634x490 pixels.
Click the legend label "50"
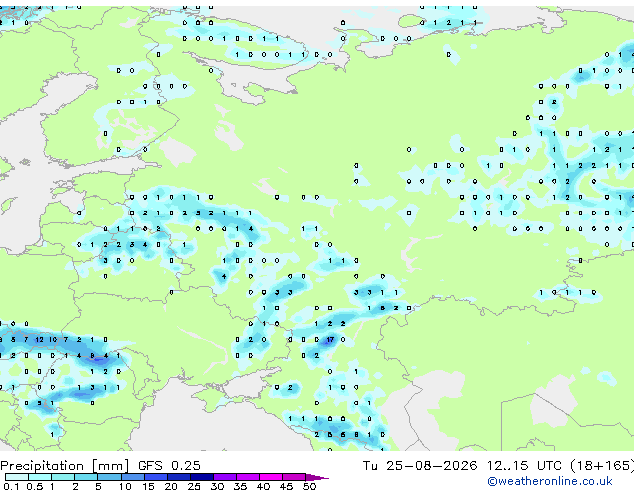309,486
